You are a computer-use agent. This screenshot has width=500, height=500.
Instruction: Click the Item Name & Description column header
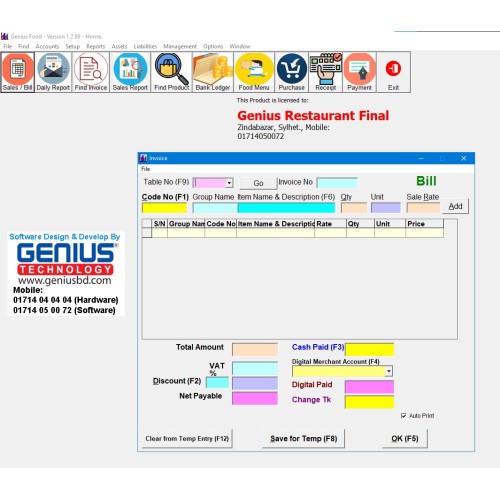point(275,224)
